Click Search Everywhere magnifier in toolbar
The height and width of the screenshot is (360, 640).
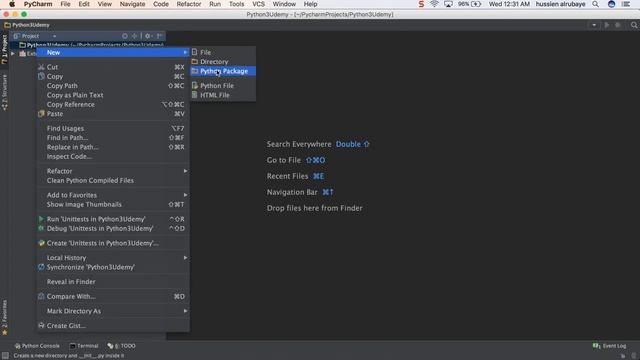click(x=634, y=25)
